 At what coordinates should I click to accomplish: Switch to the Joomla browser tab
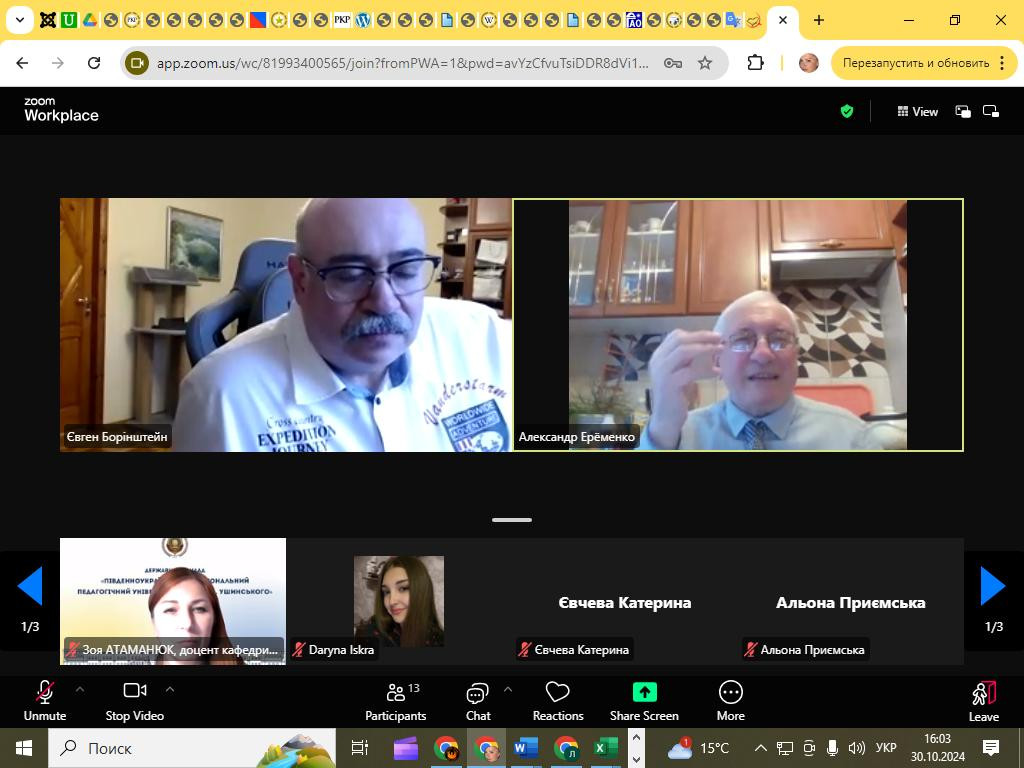[x=48, y=20]
